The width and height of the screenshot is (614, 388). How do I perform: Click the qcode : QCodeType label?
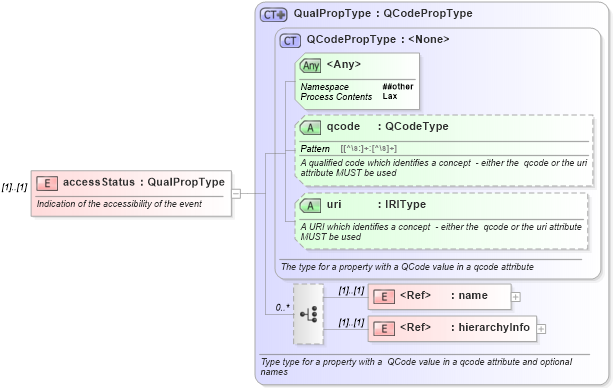tap(388, 126)
